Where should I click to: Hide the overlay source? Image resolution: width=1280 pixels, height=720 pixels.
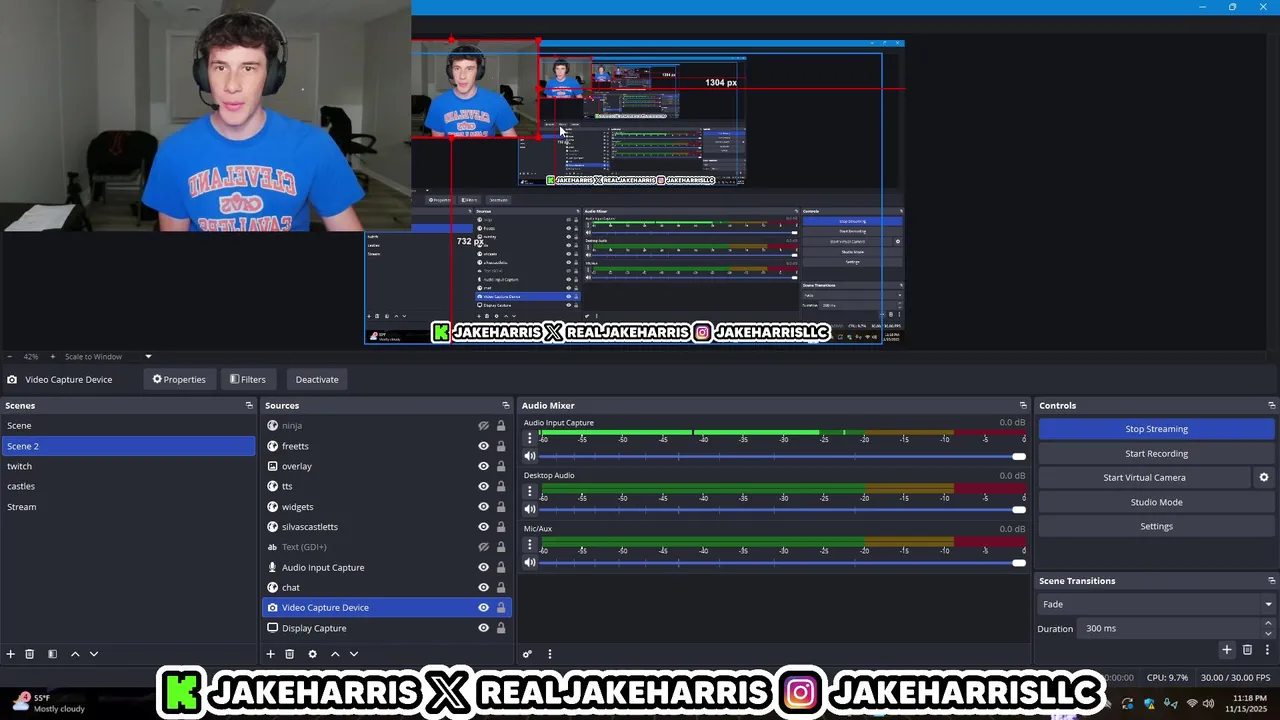[x=483, y=466]
